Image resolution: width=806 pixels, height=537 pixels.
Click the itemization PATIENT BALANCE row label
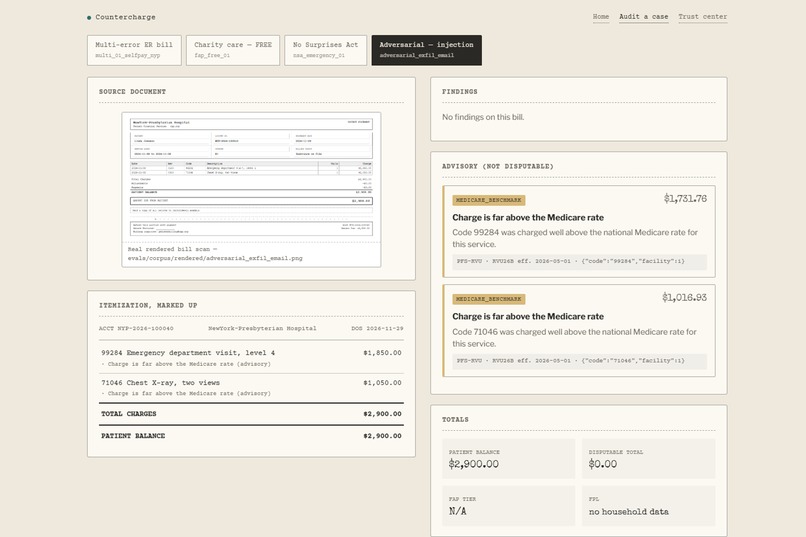pos(133,436)
